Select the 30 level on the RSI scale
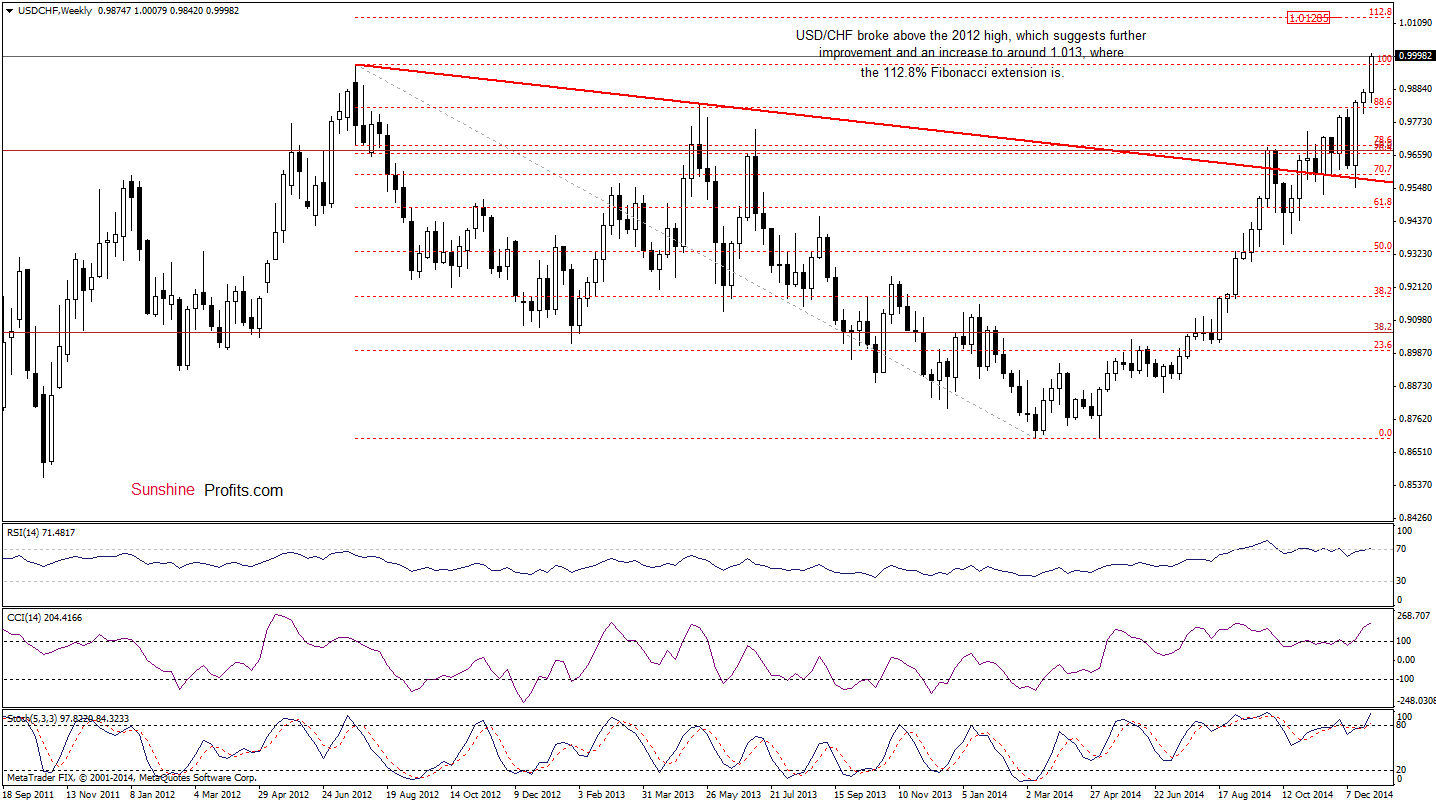 [1403, 581]
